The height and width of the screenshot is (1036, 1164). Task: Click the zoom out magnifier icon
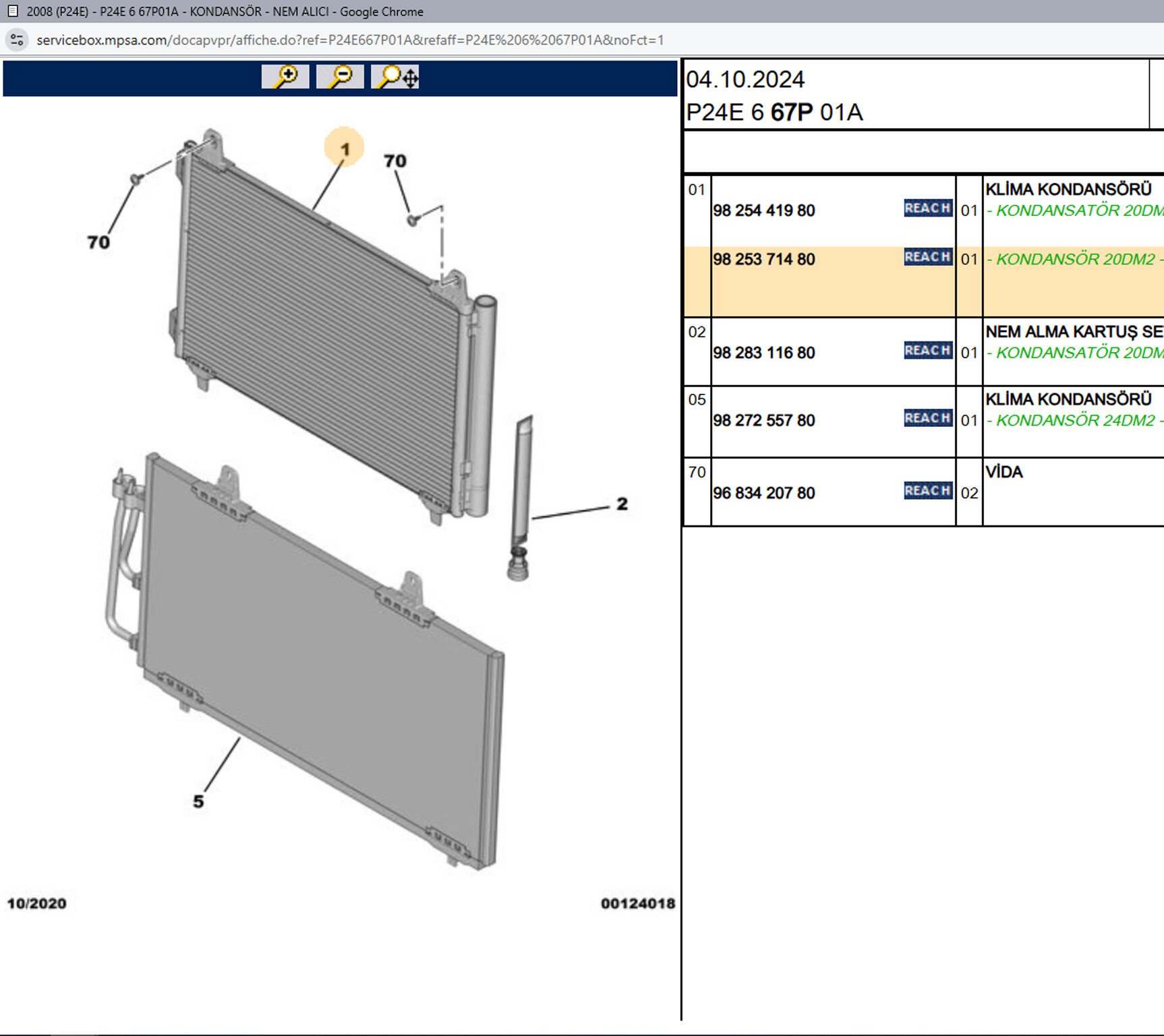pos(340,77)
